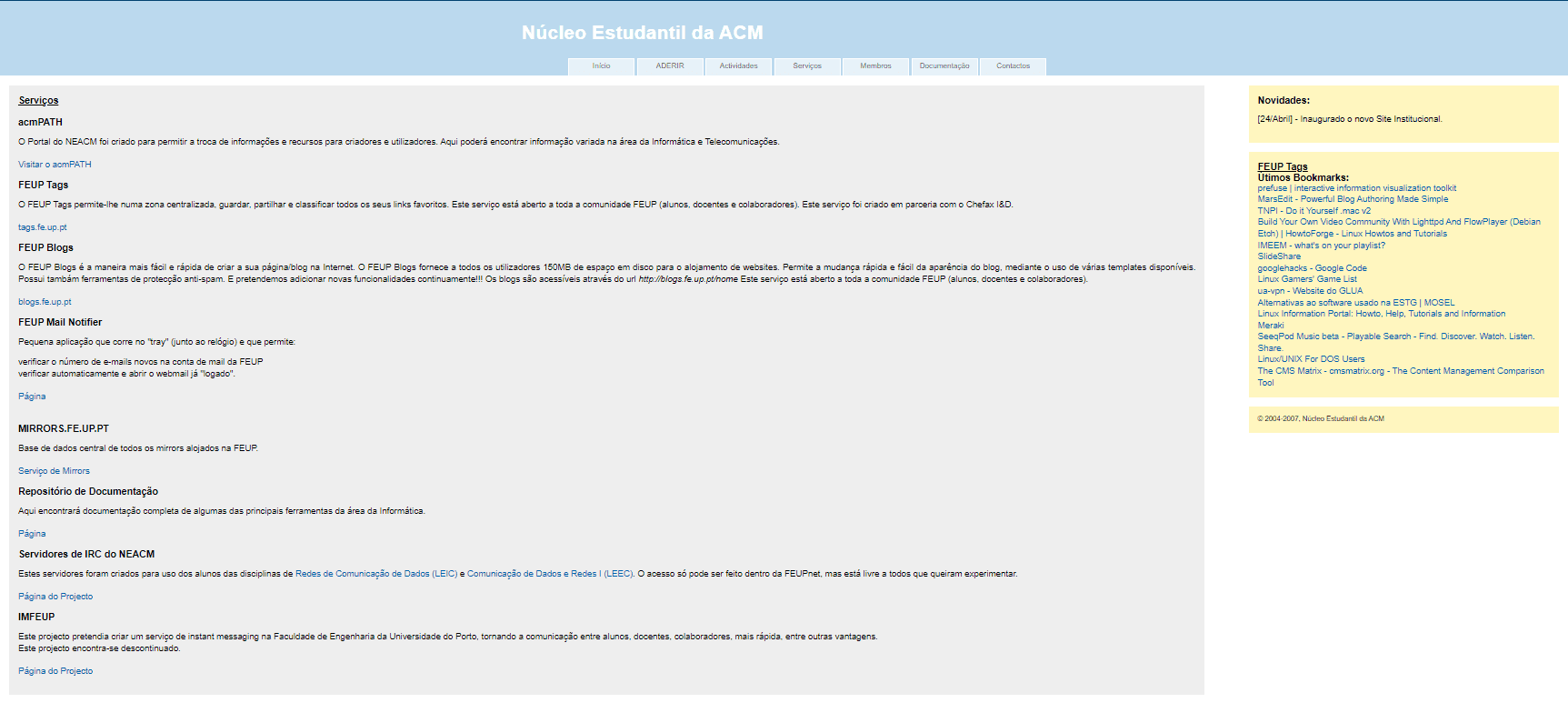1568x723 pixels.
Task: Open Redes de Comunicação de Dados (LEIC) link
Action: click(x=376, y=574)
